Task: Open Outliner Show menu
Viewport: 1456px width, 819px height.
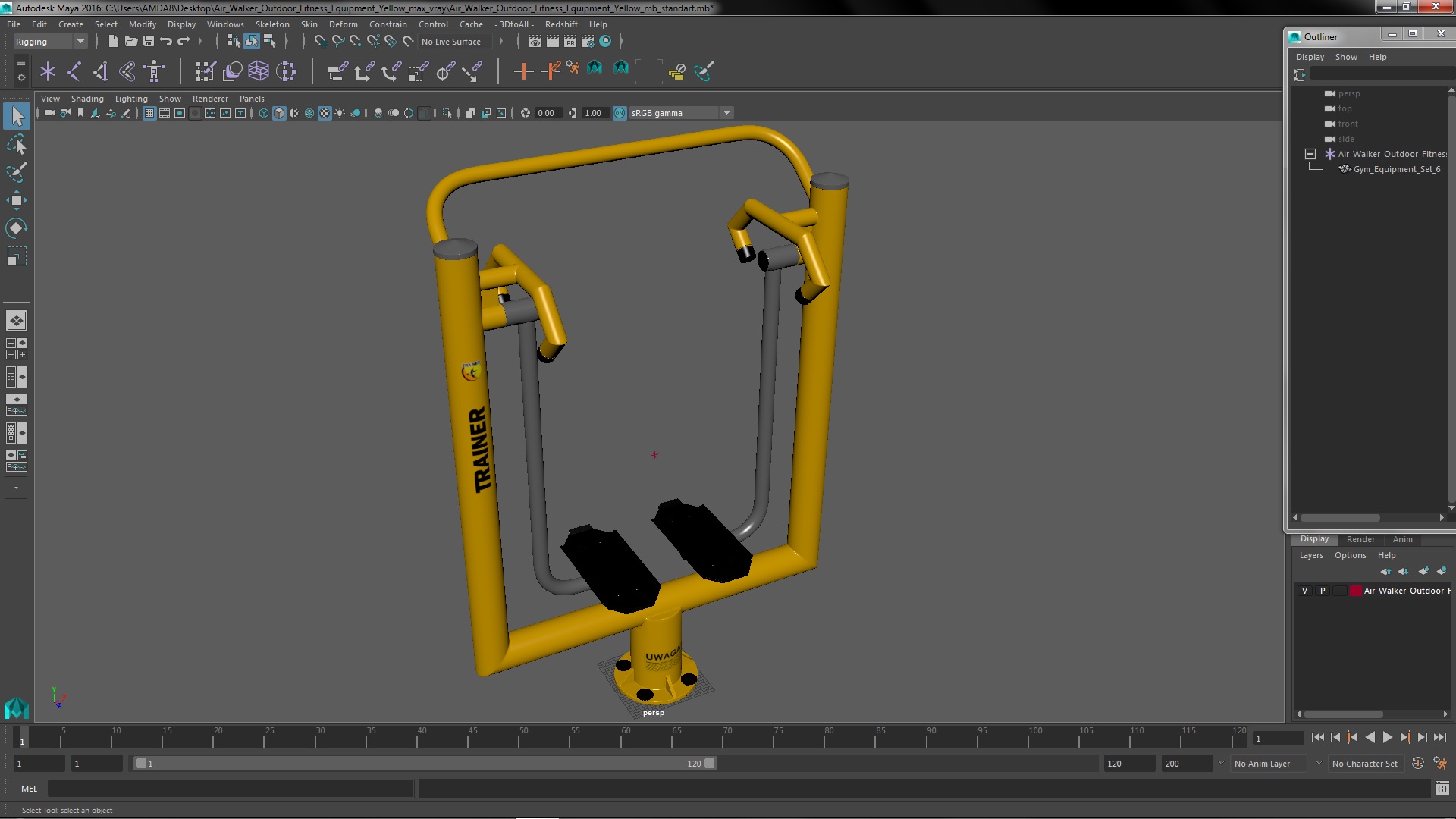Action: [x=1346, y=57]
